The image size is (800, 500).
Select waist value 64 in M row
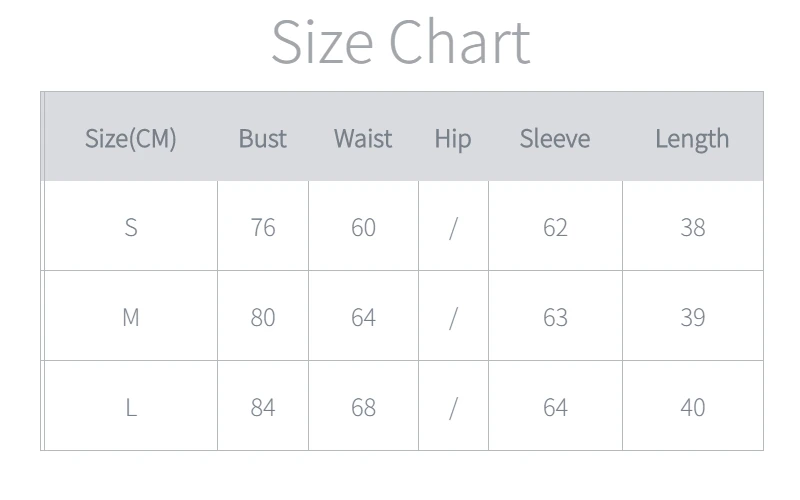pyautogui.click(x=363, y=317)
